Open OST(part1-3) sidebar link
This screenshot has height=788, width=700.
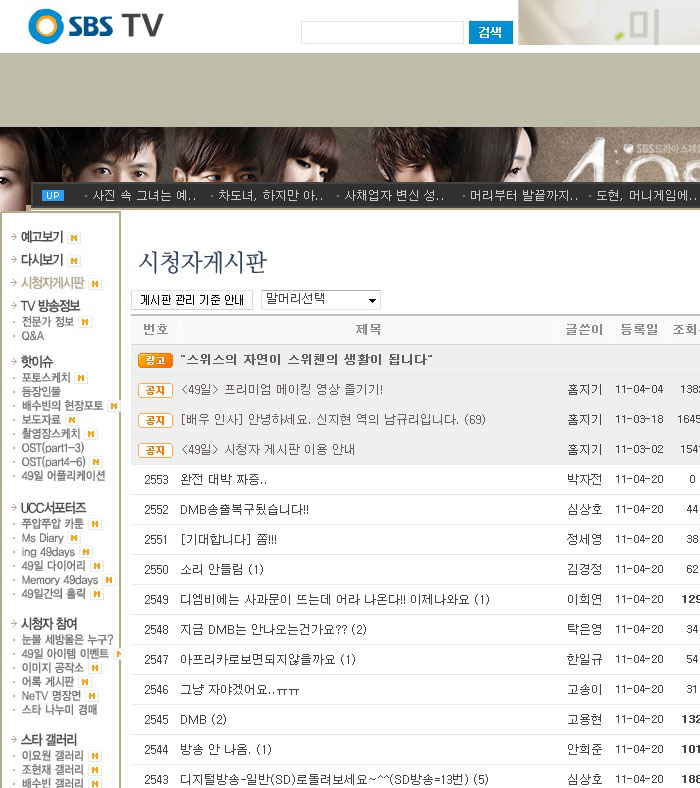53,448
